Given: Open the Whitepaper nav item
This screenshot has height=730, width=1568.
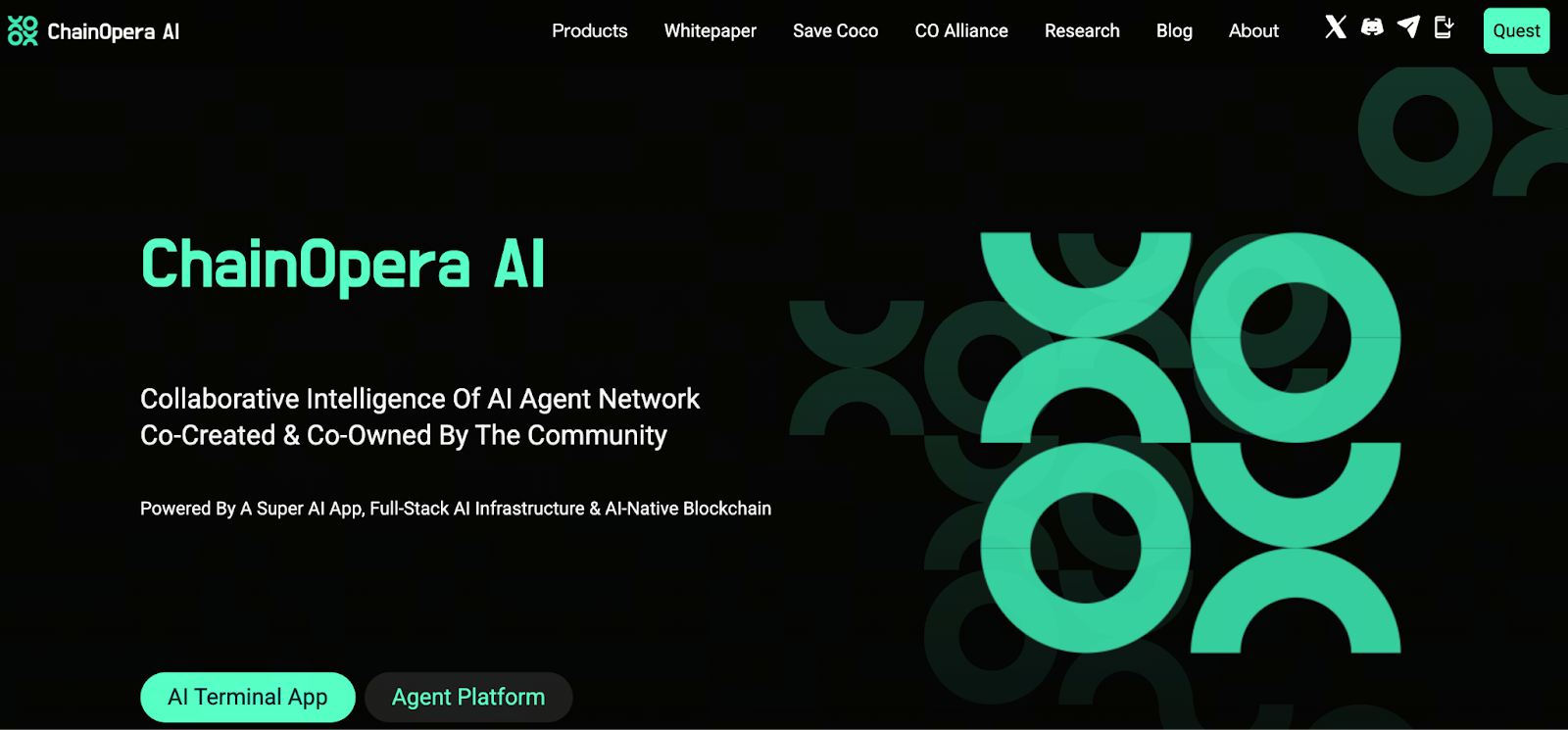Looking at the screenshot, I should [x=710, y=31].
